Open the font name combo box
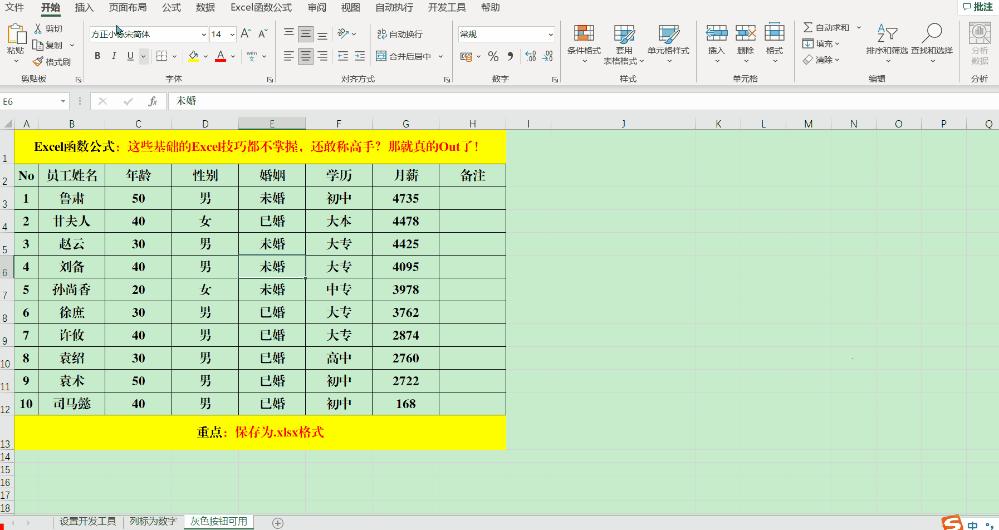Screen dimensions: 999x530 [148, 34]
